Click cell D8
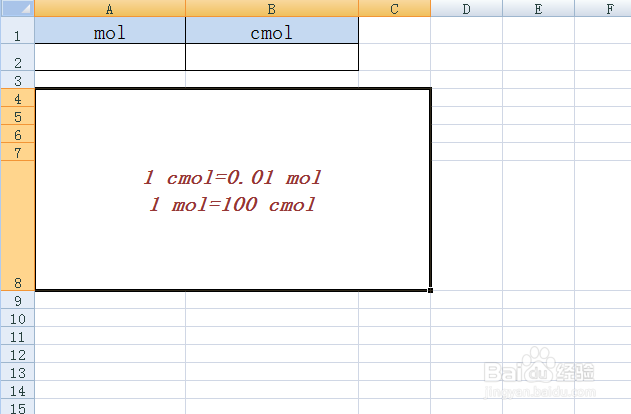 click(466, 226)
